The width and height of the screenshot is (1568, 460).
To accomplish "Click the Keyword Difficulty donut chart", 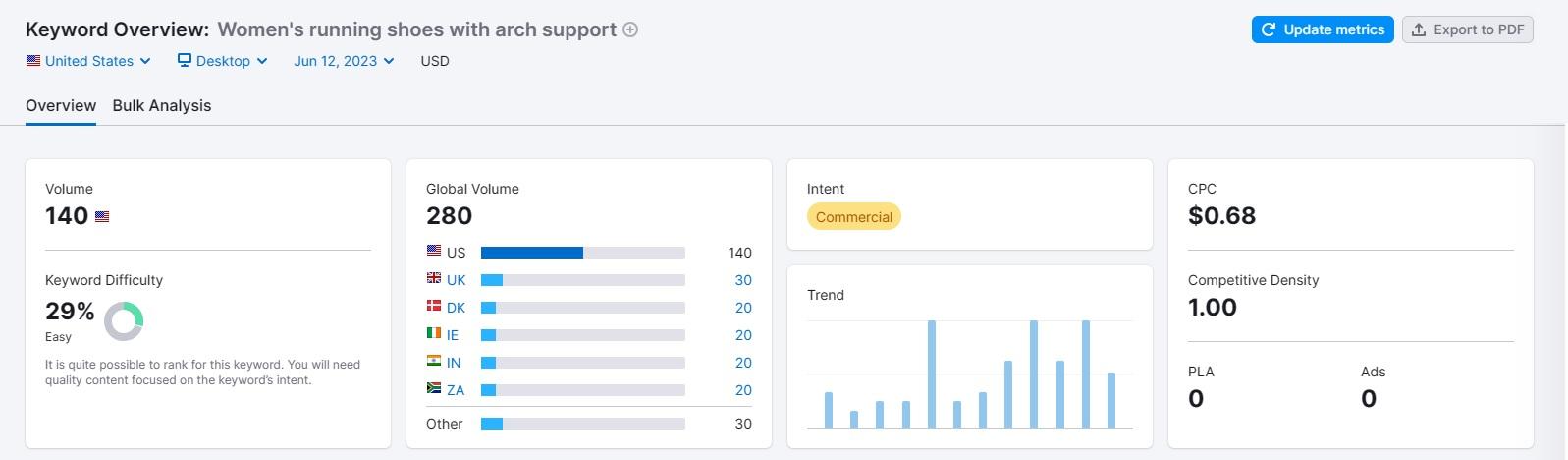I will pyautogui.click(x=124, y=320).
